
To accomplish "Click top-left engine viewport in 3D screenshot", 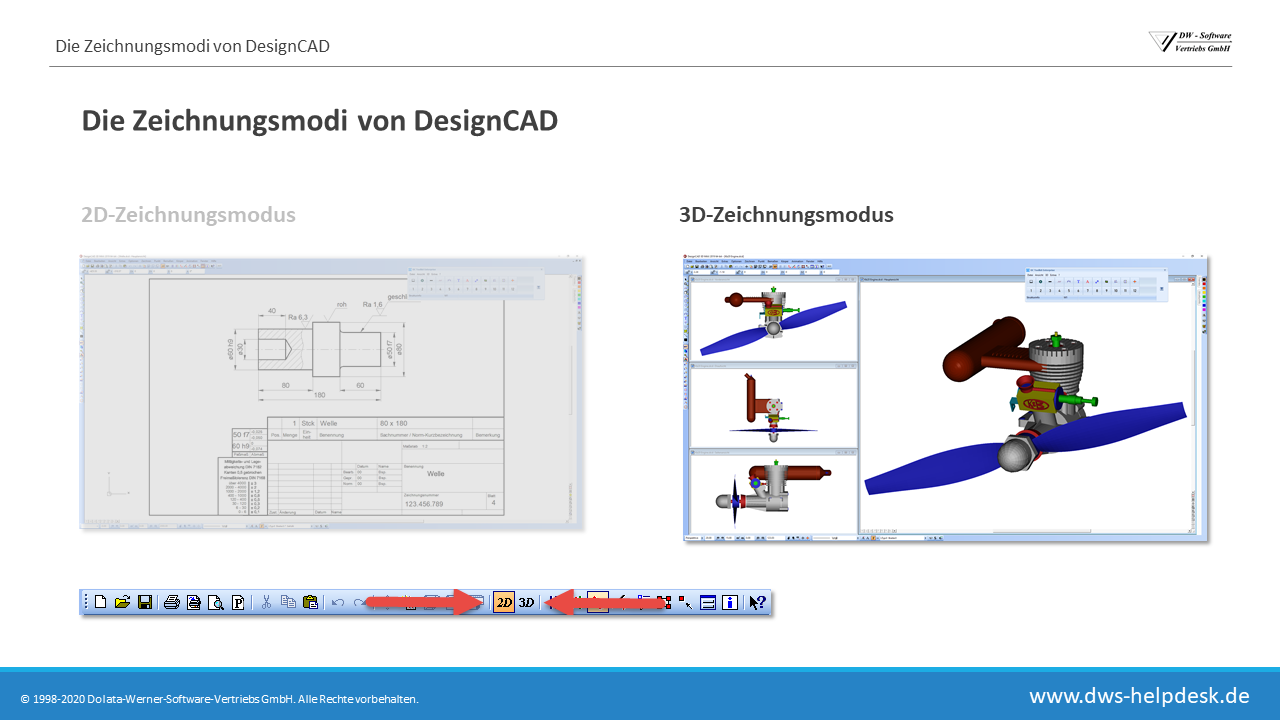I will tap(774, 319).
